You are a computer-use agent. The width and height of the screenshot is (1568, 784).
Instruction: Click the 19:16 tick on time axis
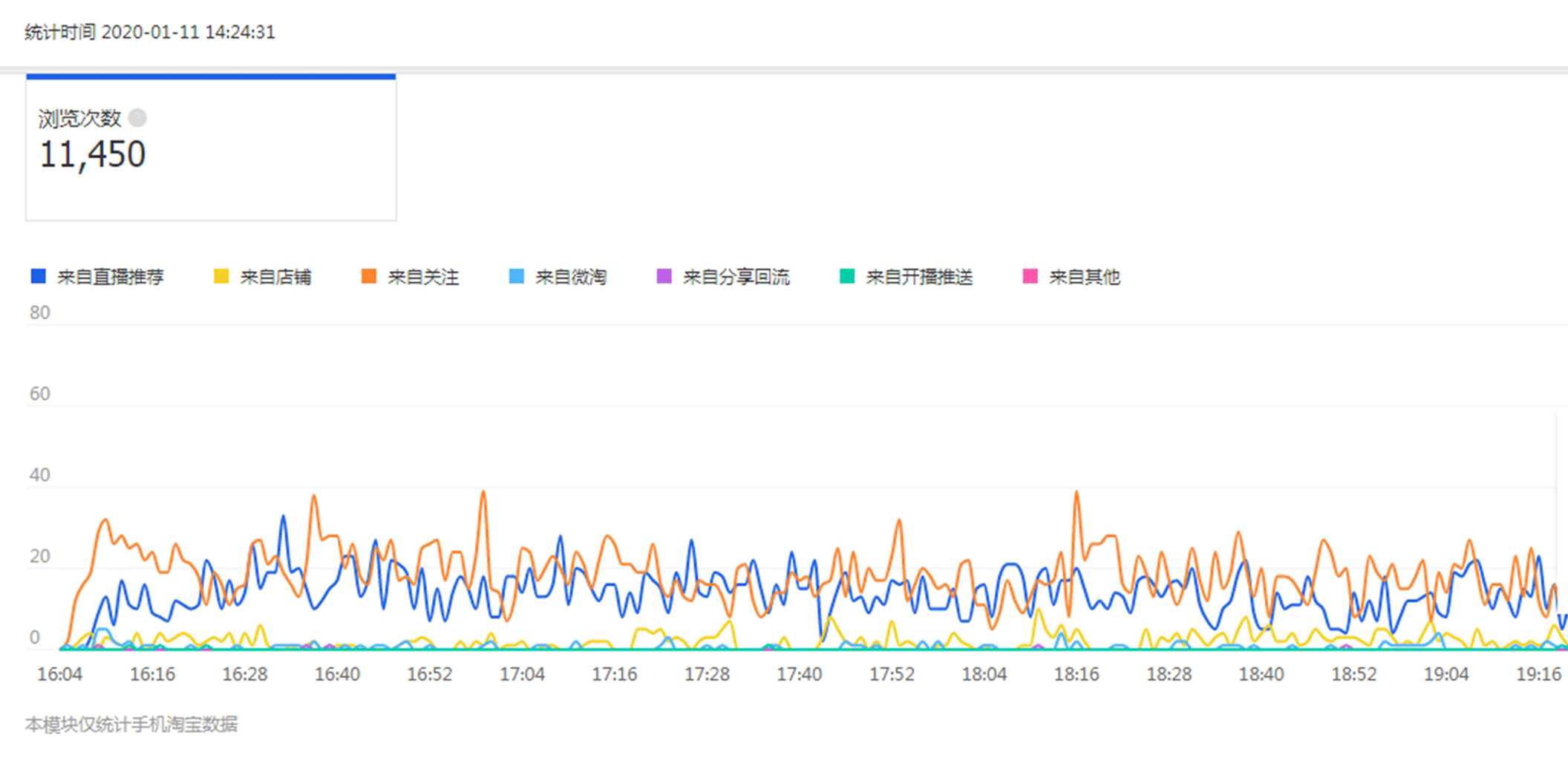(x=1538, y=674)
